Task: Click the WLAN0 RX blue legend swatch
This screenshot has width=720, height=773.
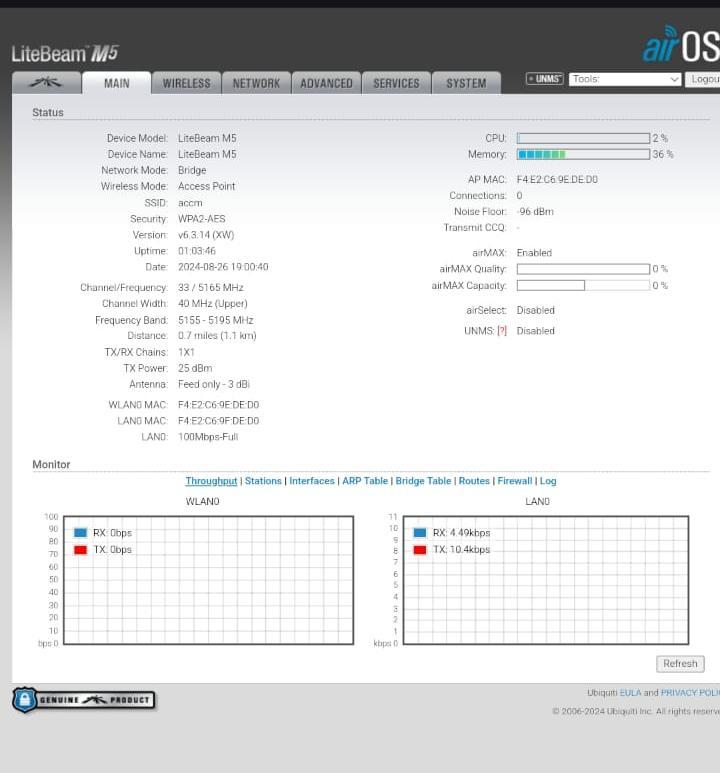Action: 80,533
